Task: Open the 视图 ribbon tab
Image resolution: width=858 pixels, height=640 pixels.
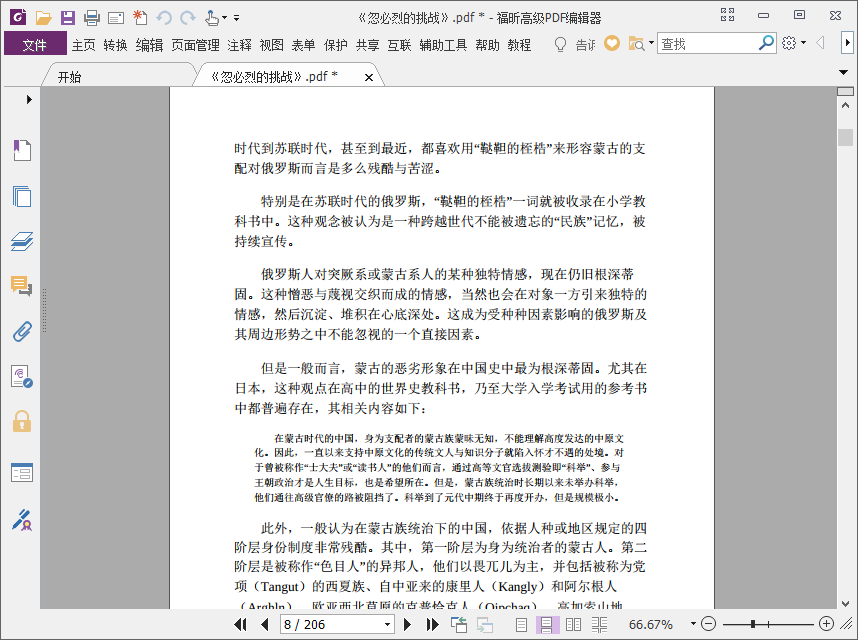Action: (271, 45)
